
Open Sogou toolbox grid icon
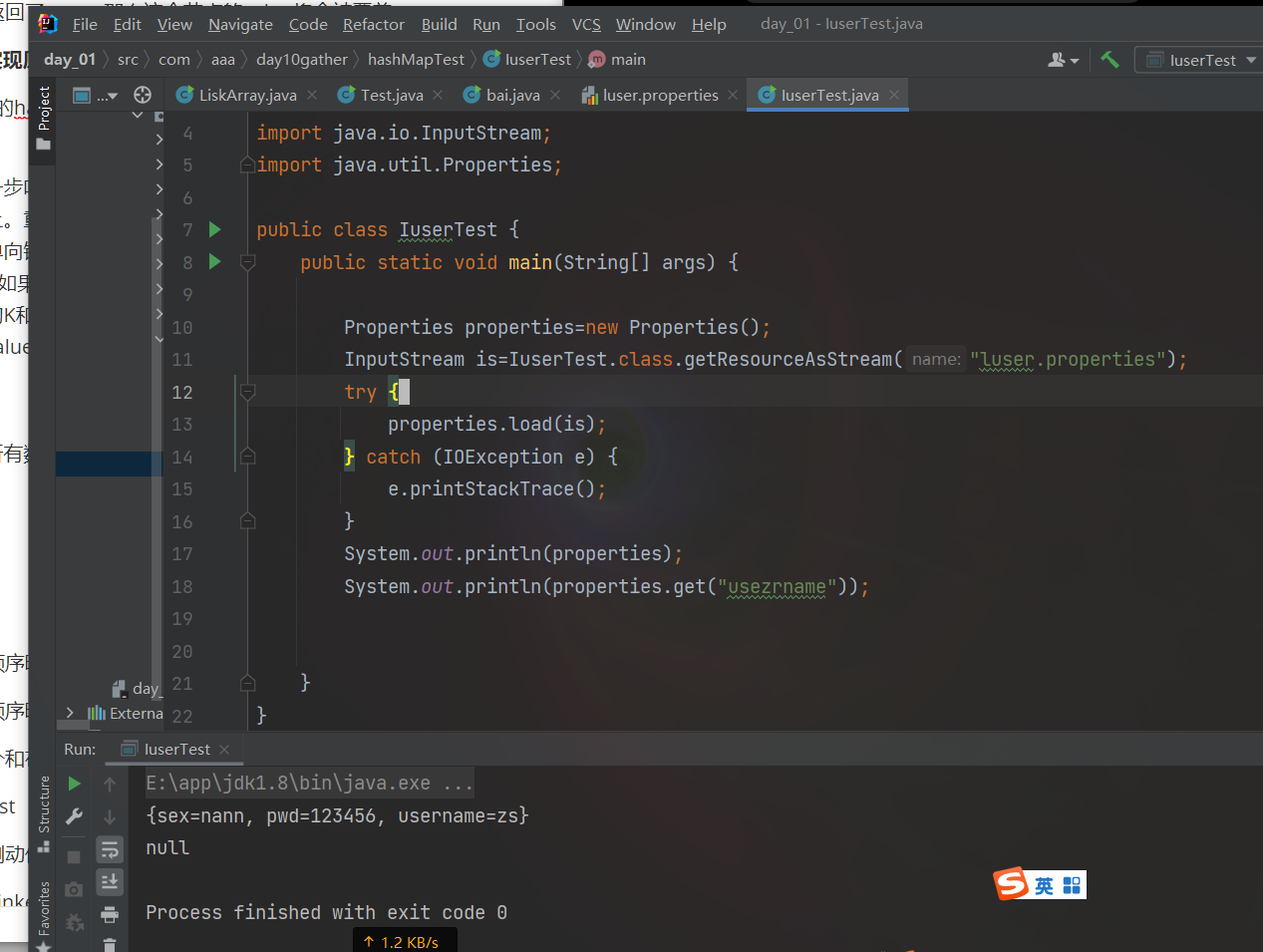[1072, 885]
